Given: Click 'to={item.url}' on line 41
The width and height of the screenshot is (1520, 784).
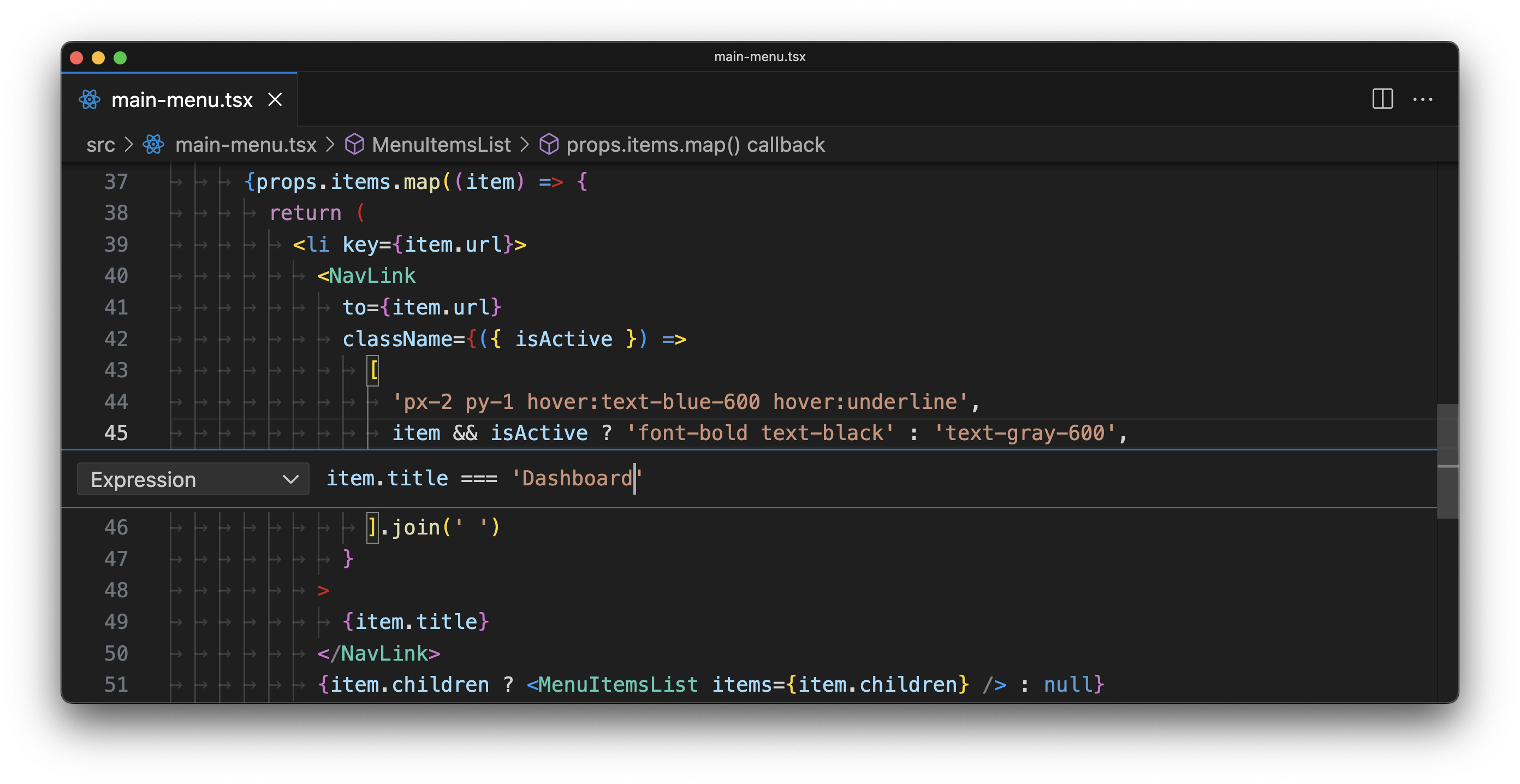Looking at the screenshot, I should [x=422, y=307].
